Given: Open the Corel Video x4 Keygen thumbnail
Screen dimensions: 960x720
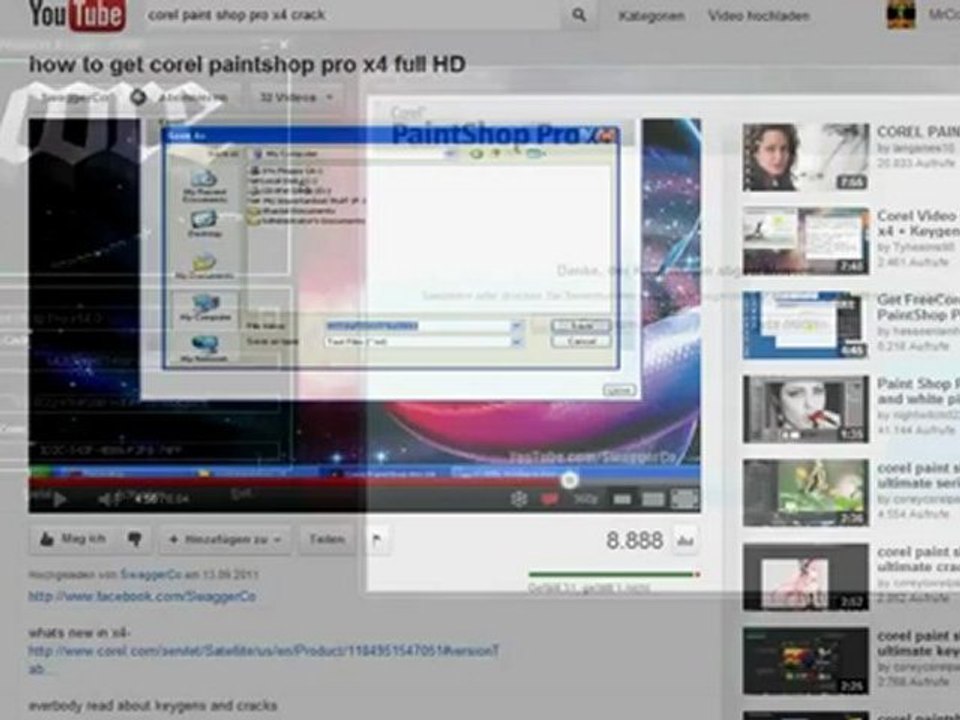Looking at the screenshot, I should (x=806, y=241).
